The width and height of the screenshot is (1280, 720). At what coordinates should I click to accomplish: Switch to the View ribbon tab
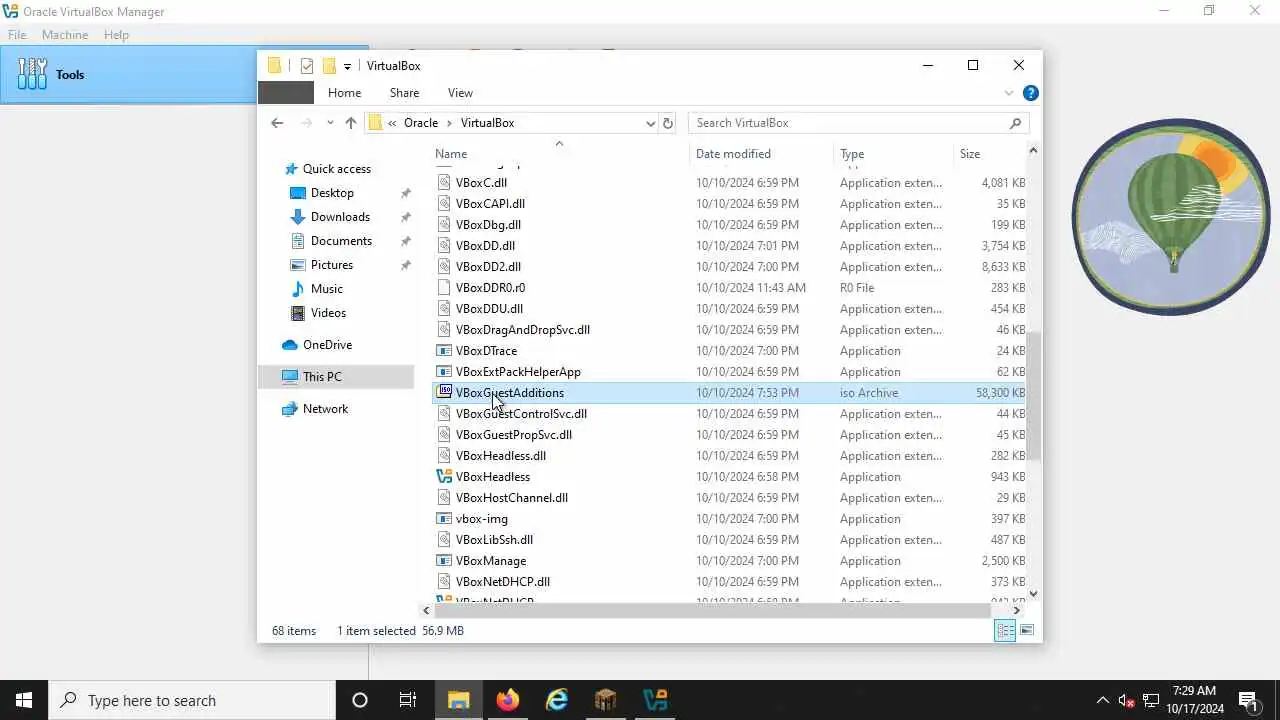pos(460,93)
